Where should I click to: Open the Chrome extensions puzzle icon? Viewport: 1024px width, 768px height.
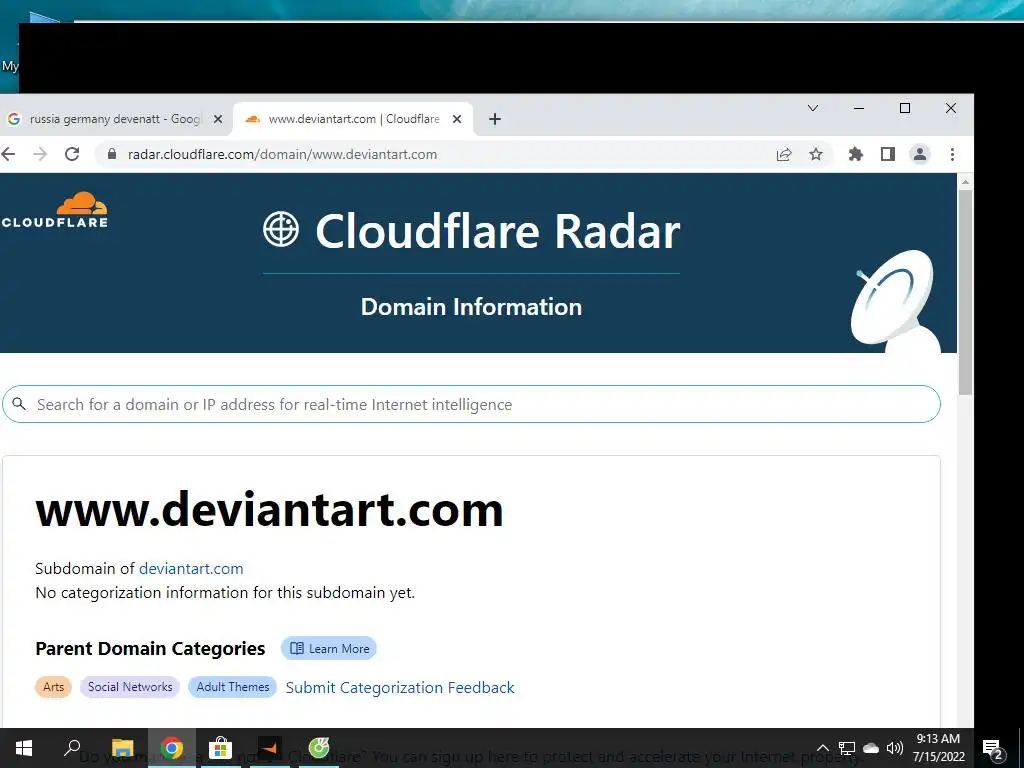[x=856, y=154]
